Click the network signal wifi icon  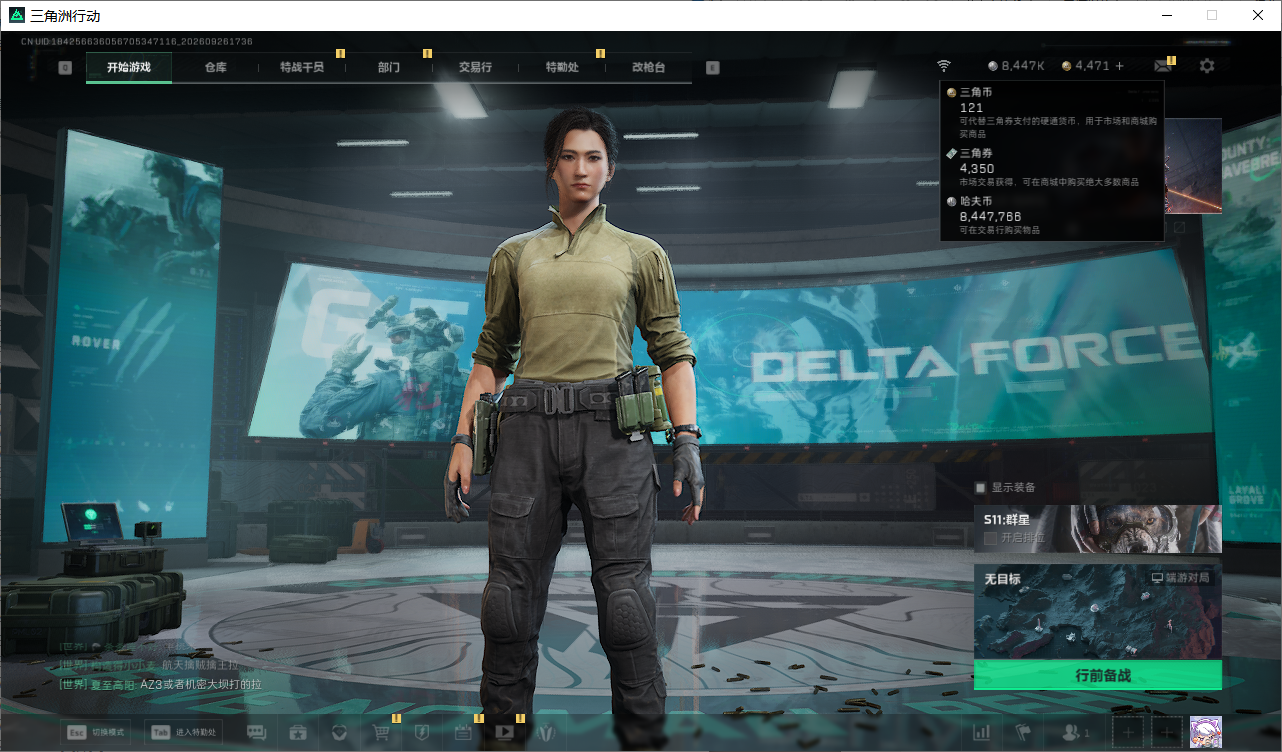[944, 66]
